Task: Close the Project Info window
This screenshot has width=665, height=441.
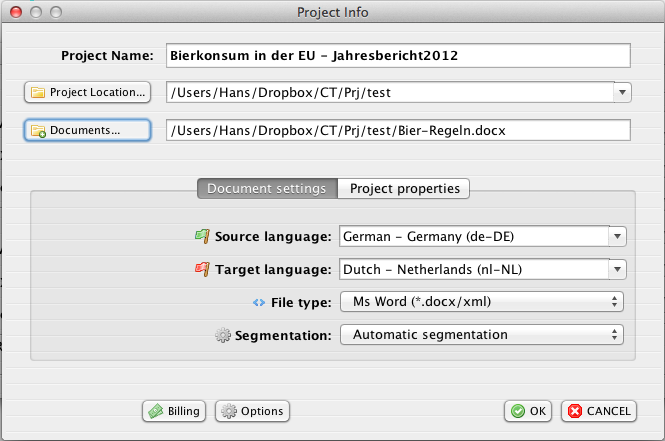Action: [x=13, y=12]
